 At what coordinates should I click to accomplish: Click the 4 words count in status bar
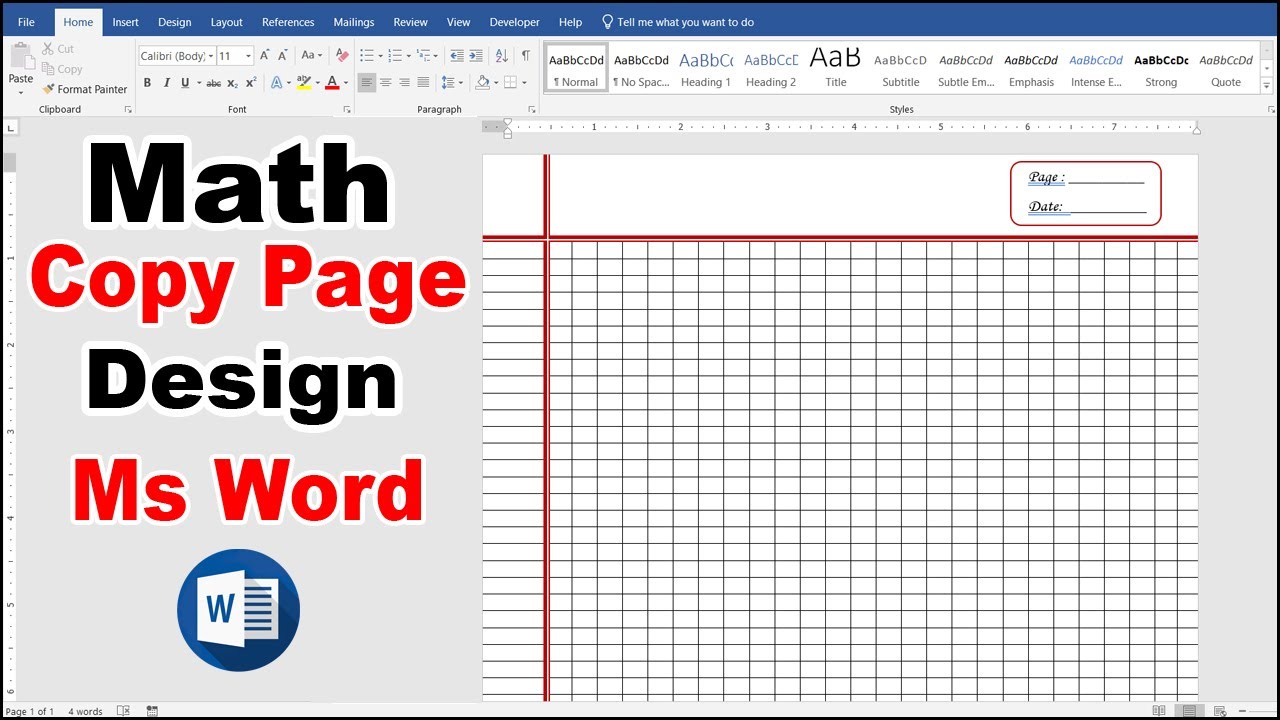[x=85, y=711]
